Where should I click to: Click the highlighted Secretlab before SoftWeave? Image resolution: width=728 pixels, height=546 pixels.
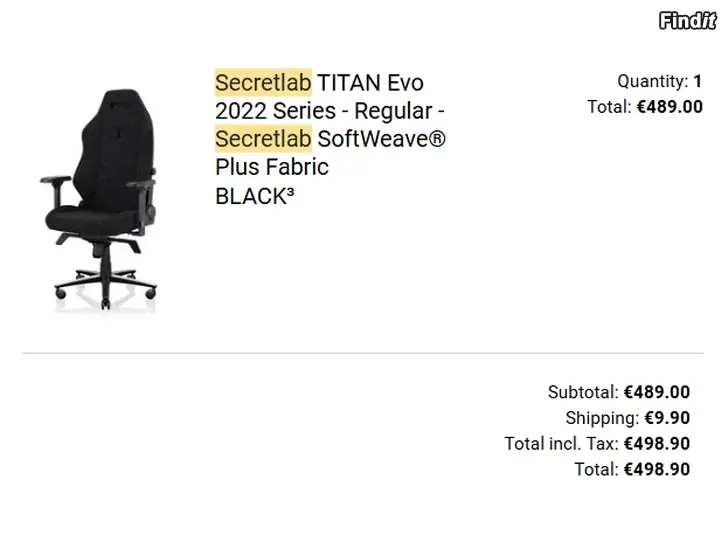pos(263,139)
